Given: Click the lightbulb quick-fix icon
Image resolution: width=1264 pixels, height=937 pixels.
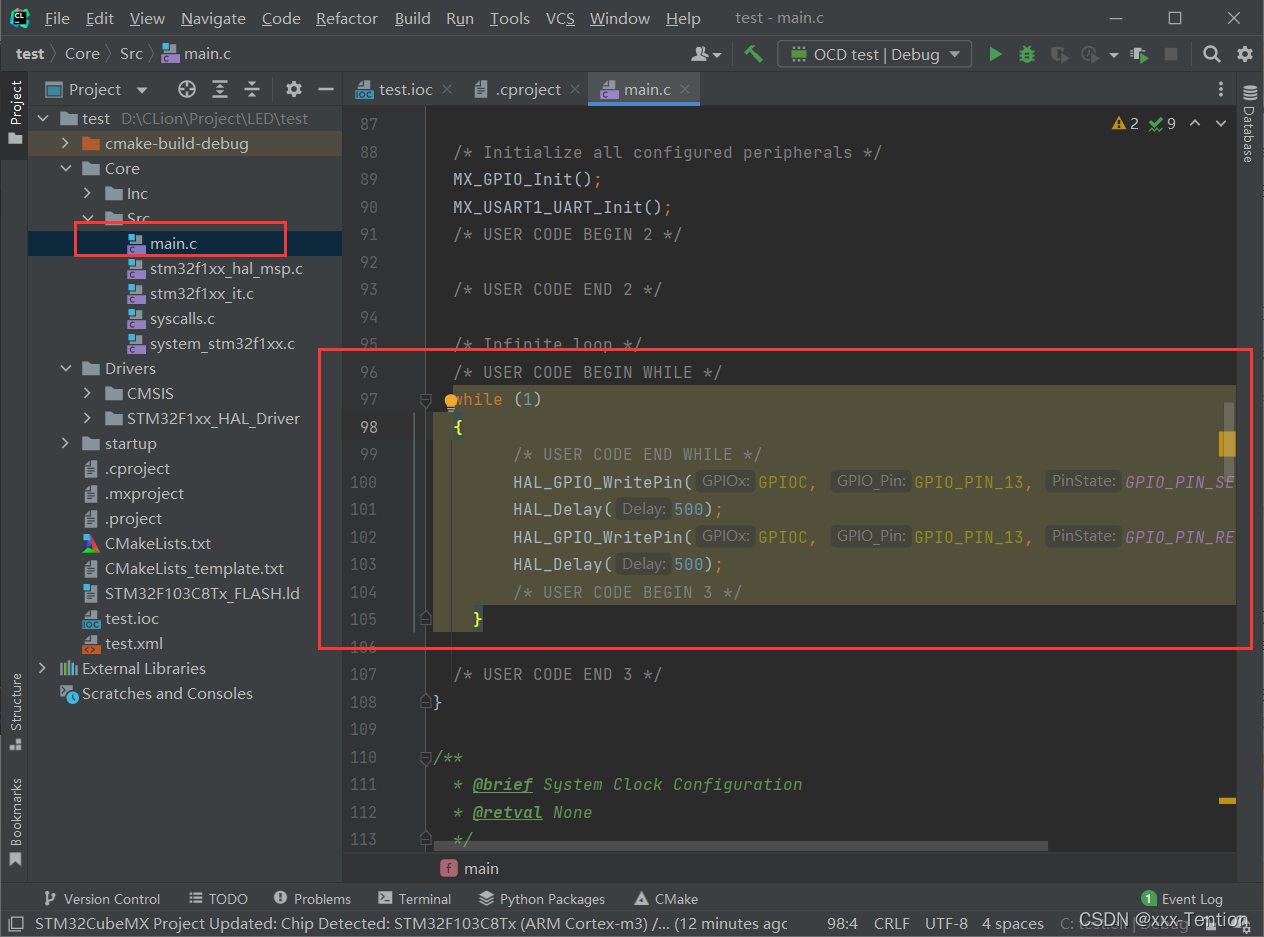Looking at the screenshot, I should (451, 400).
